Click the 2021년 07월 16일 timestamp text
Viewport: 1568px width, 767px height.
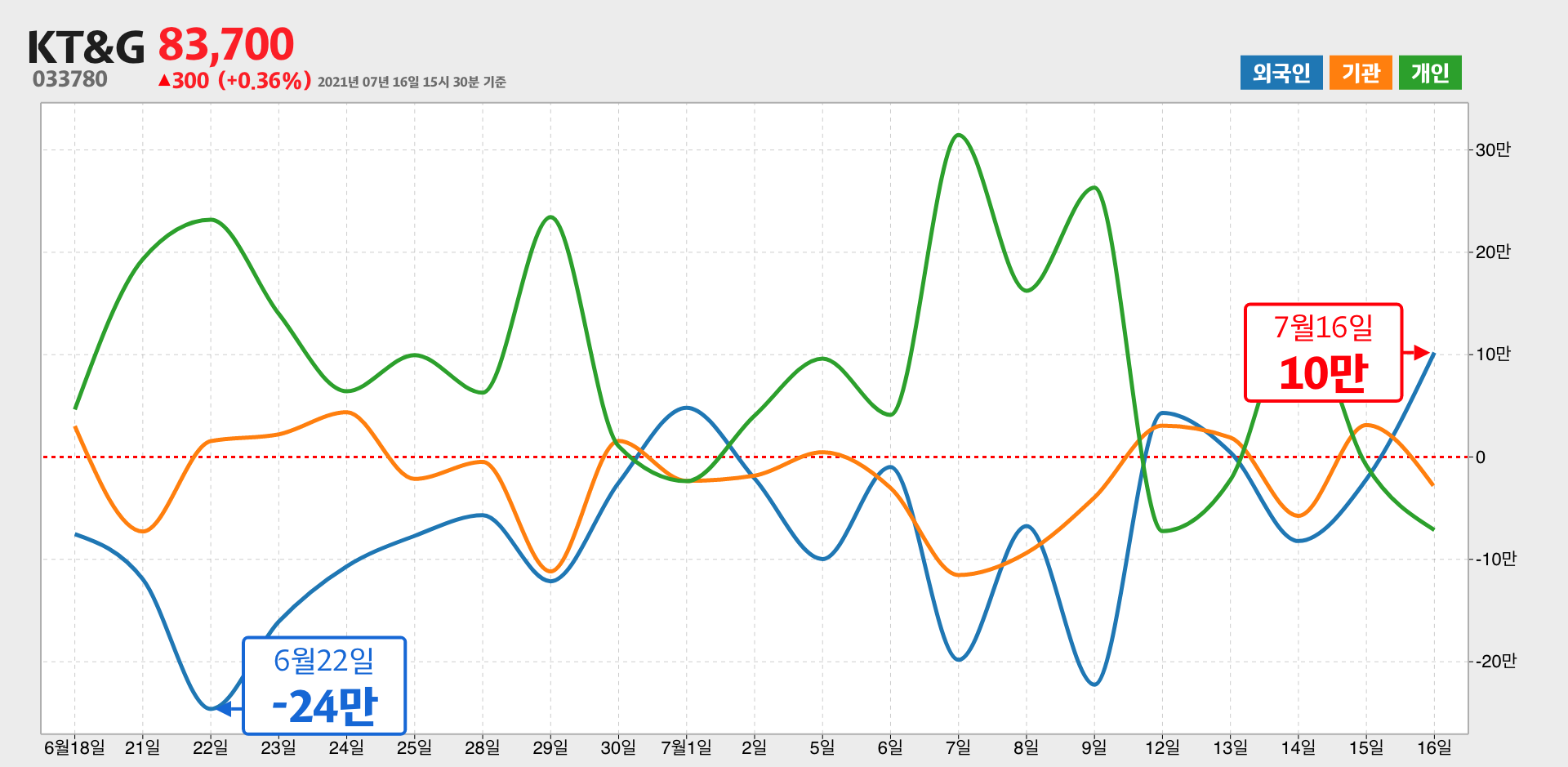(x=412, y=82)
